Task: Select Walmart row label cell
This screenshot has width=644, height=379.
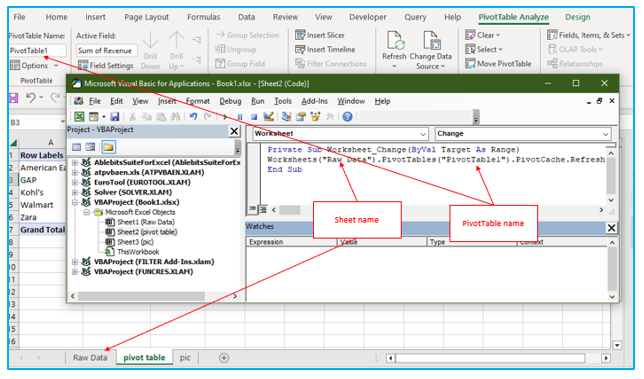Action: click(x=43, y=205)
